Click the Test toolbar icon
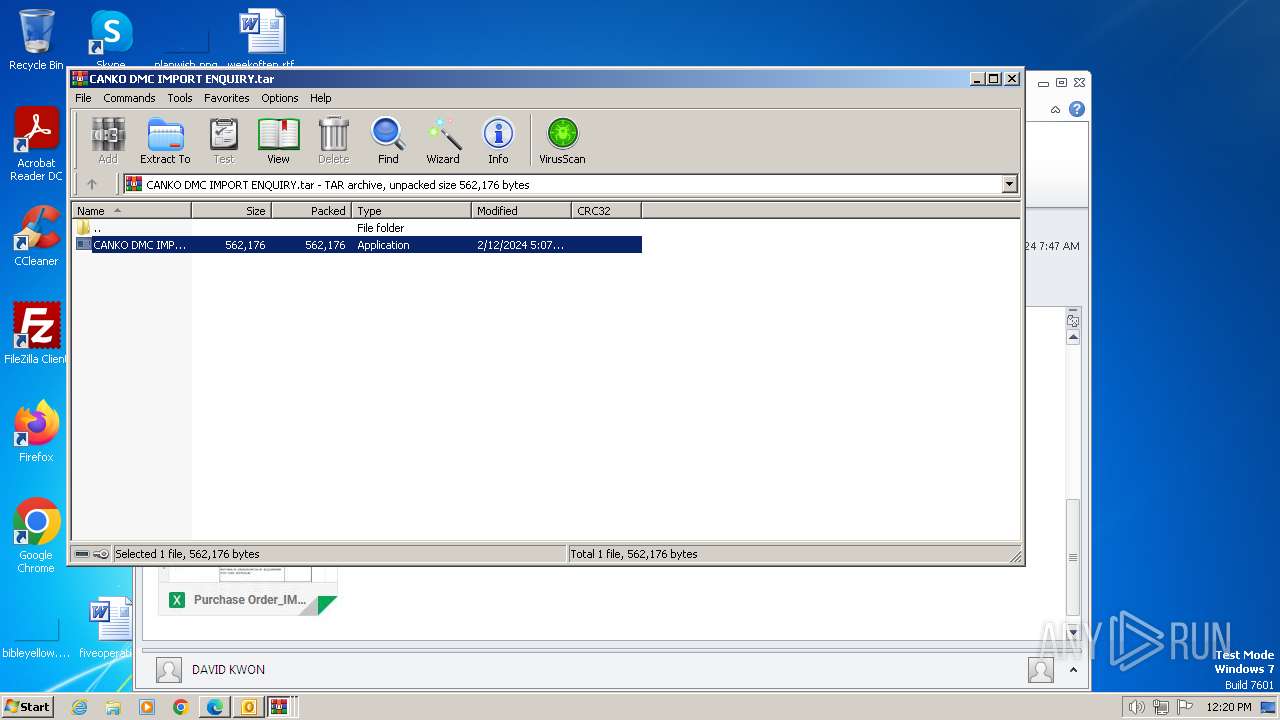This screenshot has width=1280, height=720. coord(223,140)
